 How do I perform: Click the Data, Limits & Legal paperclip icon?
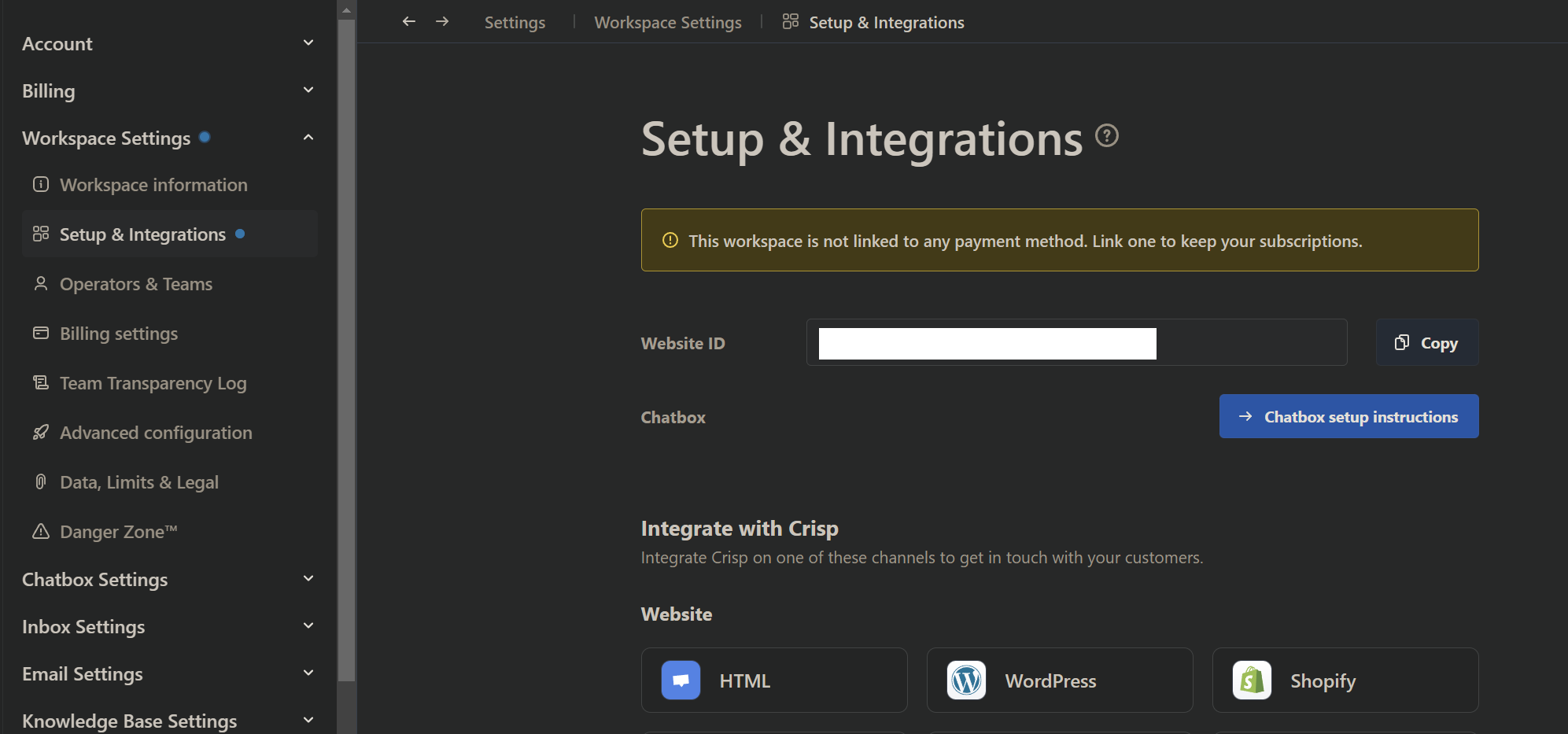click(x=40, y=481)
